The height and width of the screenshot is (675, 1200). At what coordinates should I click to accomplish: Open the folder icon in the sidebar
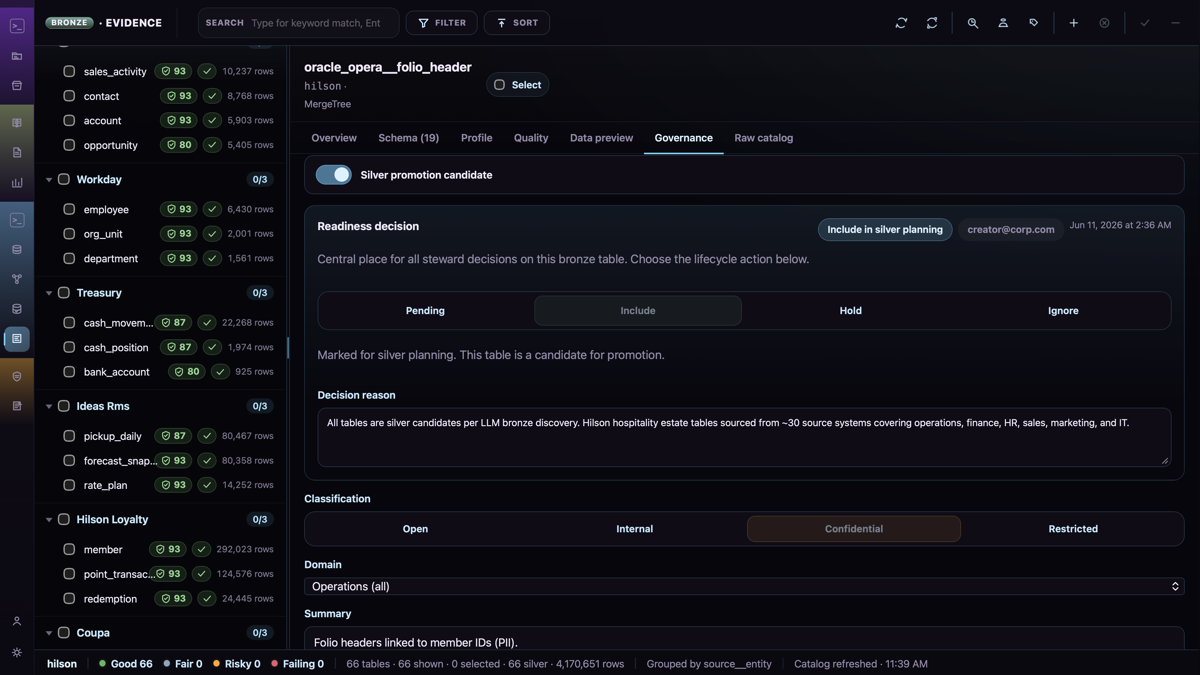click(x=17, y=56)
